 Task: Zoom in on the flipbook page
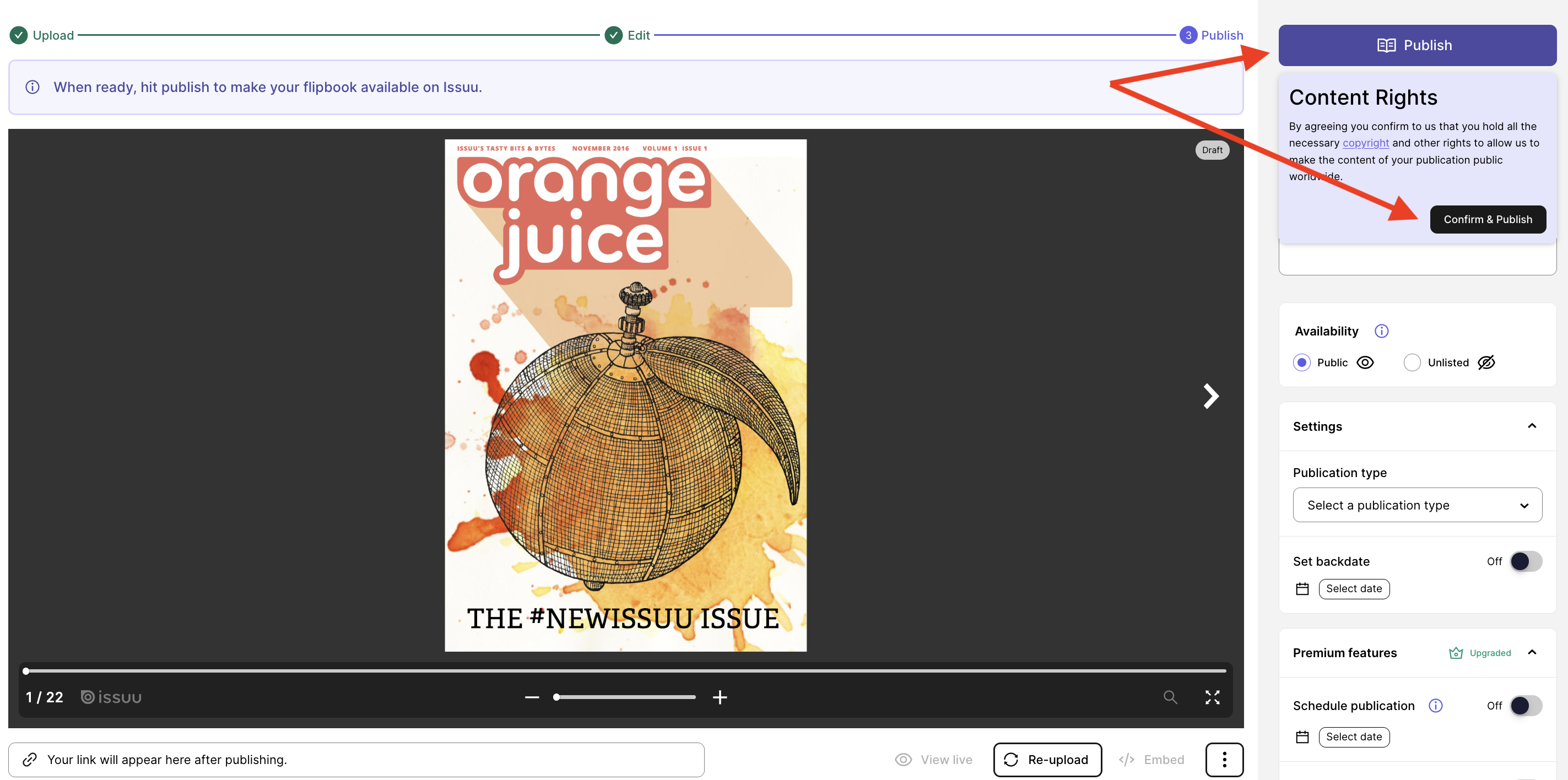coord(720,697)
